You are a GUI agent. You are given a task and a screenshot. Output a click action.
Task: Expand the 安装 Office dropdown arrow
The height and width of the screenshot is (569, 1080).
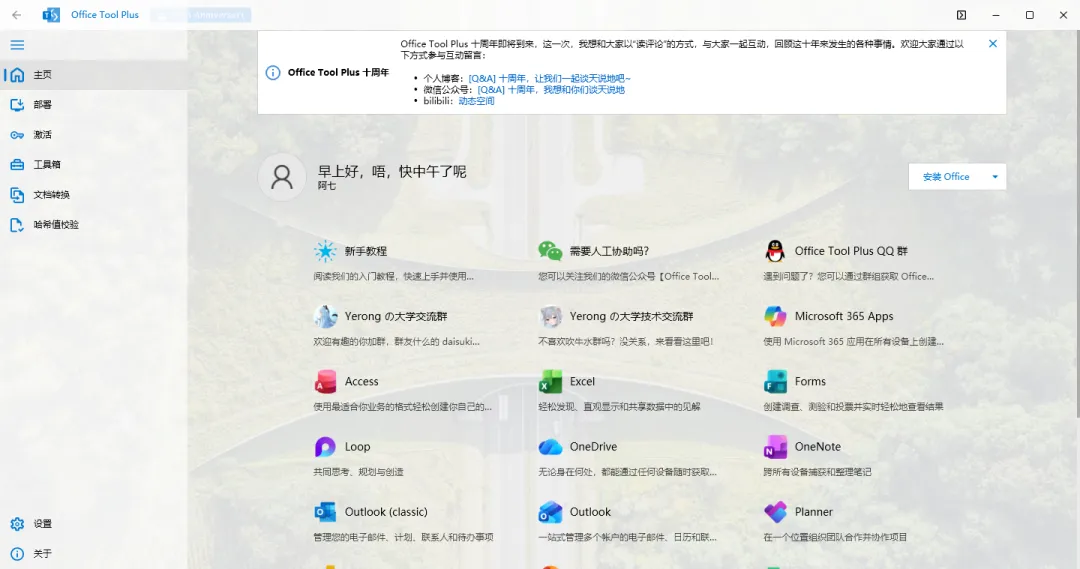[995, 176]
